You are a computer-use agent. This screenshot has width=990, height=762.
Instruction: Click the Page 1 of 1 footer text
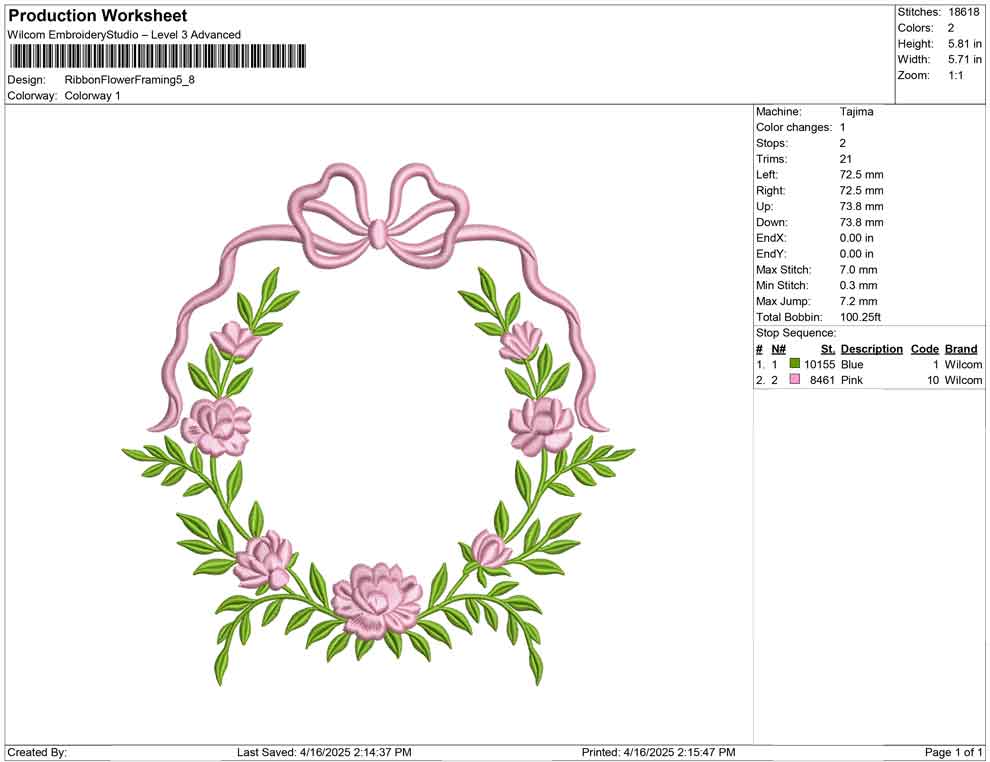(954, 752)
